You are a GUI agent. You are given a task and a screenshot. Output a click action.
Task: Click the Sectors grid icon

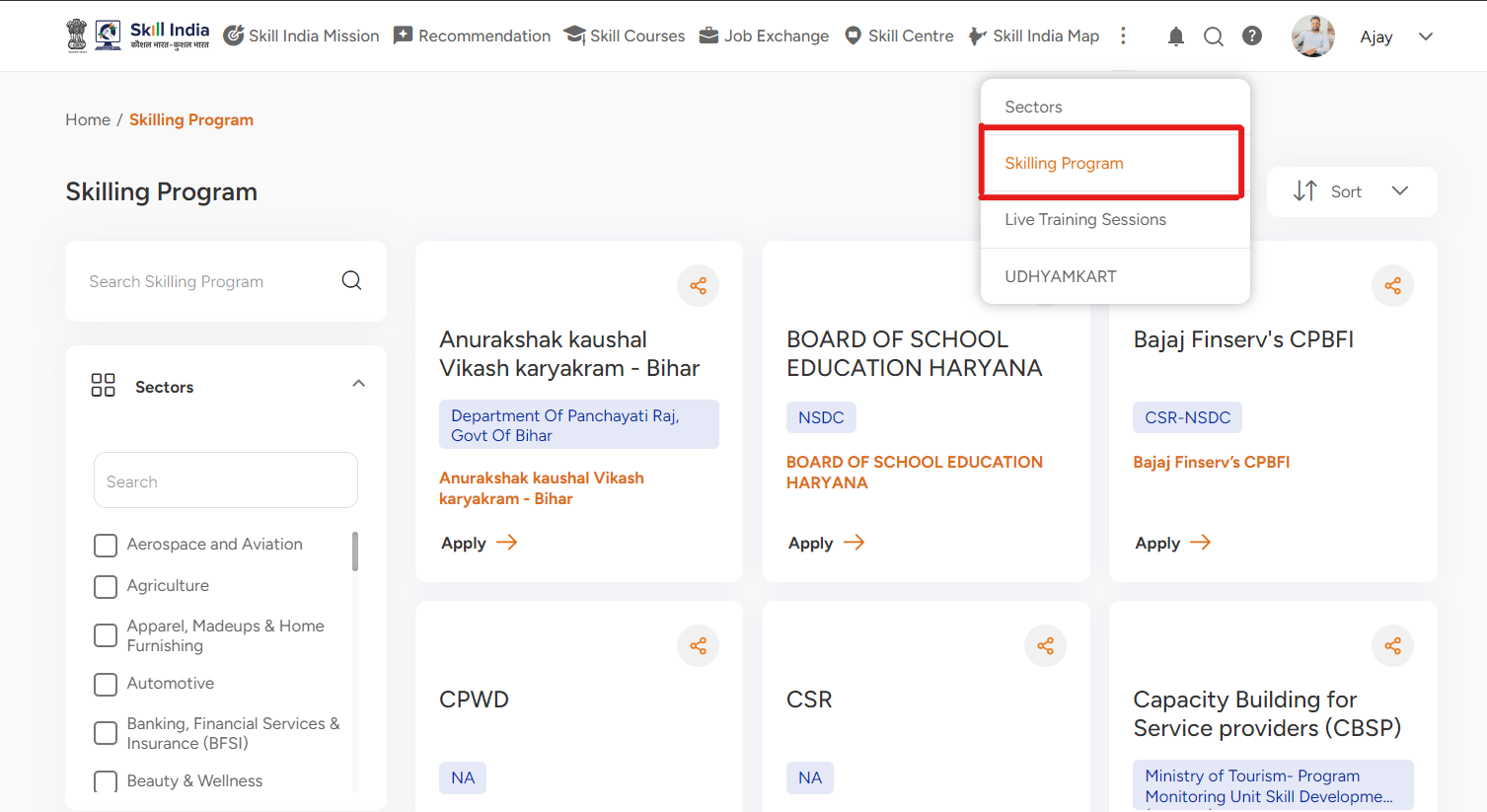pyautogui.click(x=103, y=385)
